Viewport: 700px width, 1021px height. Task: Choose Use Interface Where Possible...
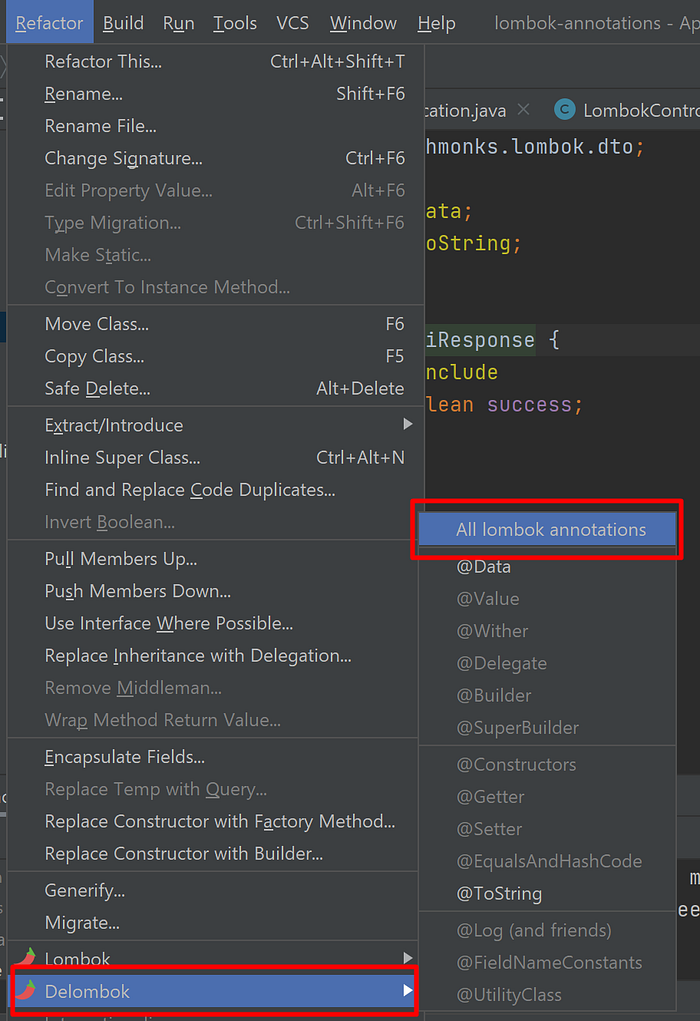point(212,623)
